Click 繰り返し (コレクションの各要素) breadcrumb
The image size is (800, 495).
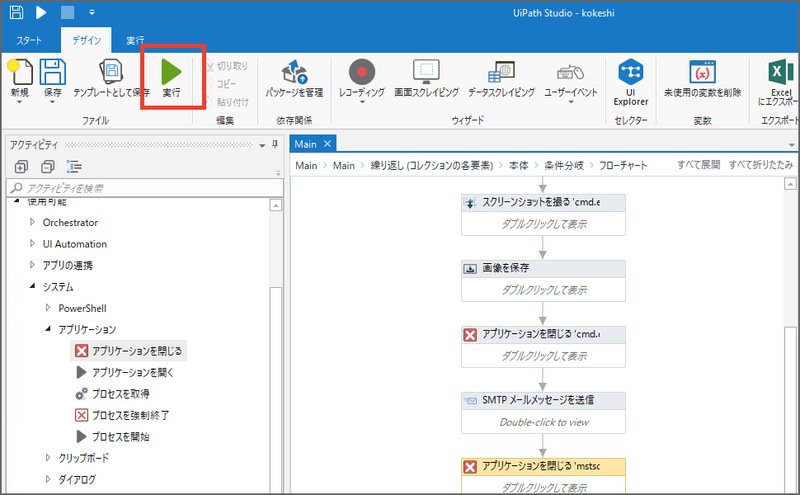pyautogui.click(x=432, y=165)
